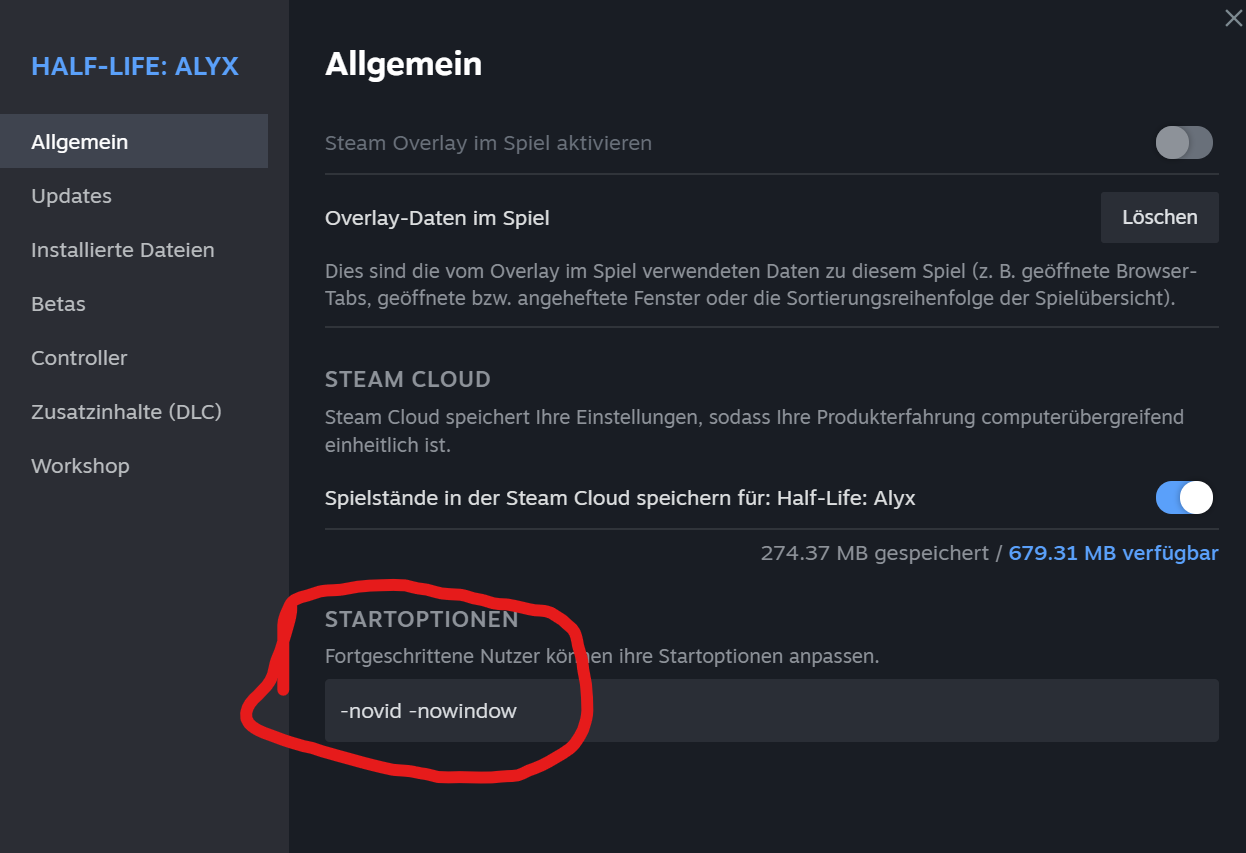Click the Steam Overlay im Spiel aktivieren label
Viewport: 1246px width, 853px height.
tap(488, 143)
